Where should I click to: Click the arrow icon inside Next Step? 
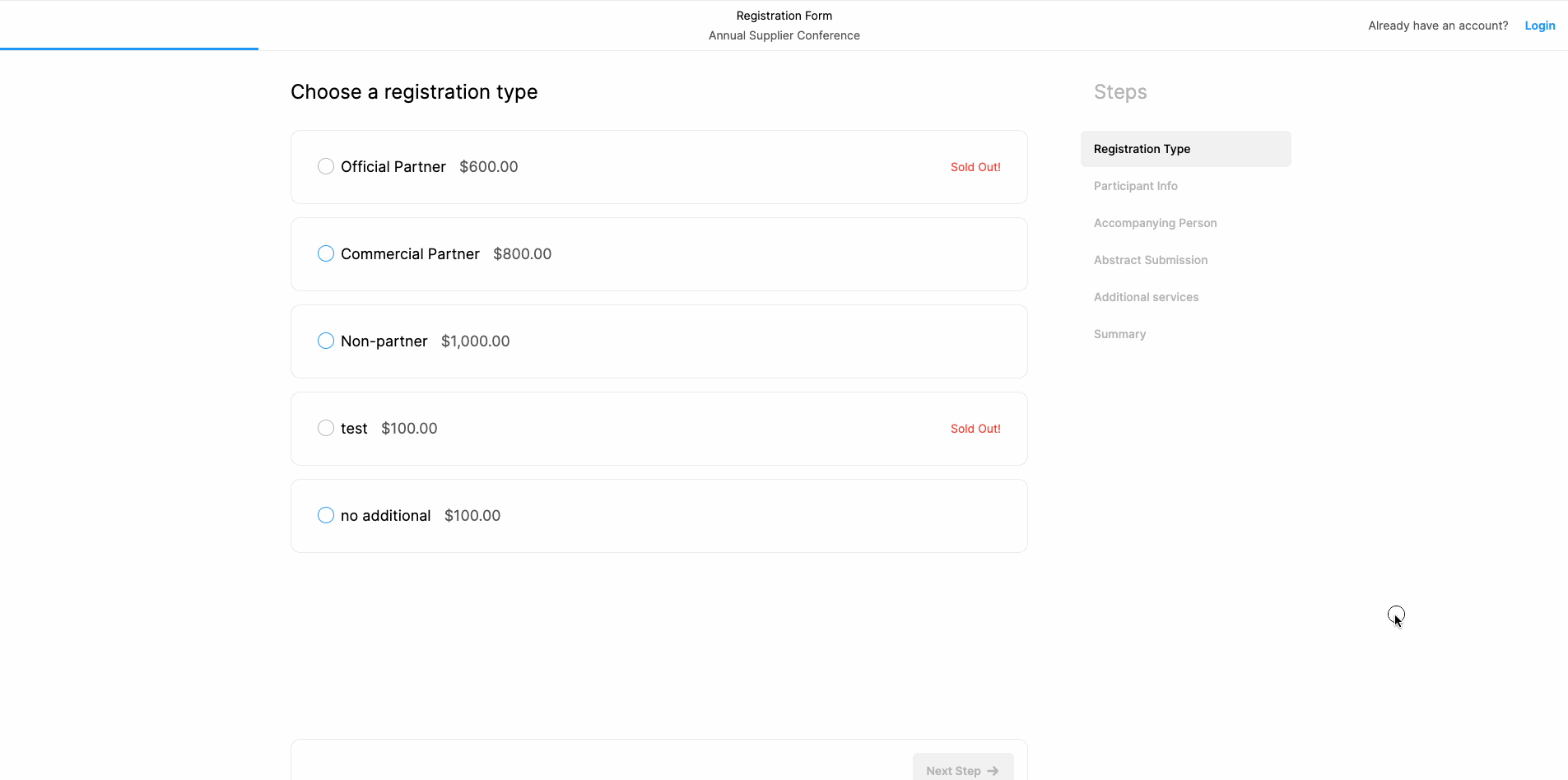pos(992,770)
